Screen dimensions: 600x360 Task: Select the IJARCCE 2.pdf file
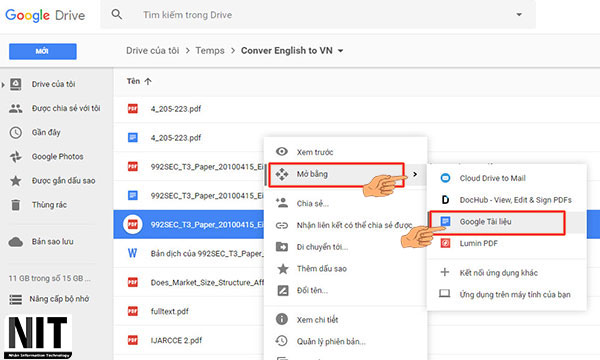click(176, 340)
